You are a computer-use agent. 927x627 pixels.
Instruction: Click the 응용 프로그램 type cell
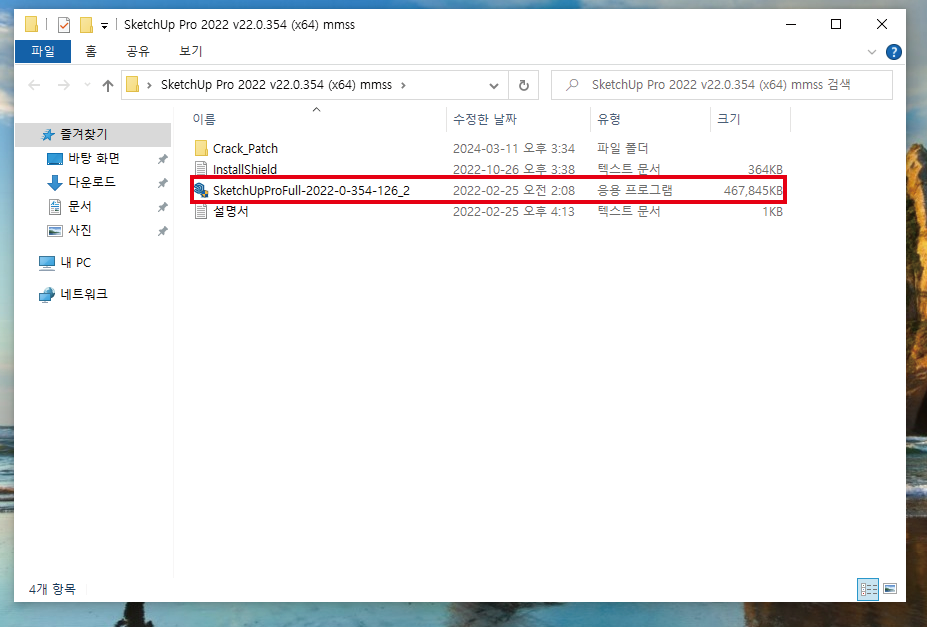635,190
